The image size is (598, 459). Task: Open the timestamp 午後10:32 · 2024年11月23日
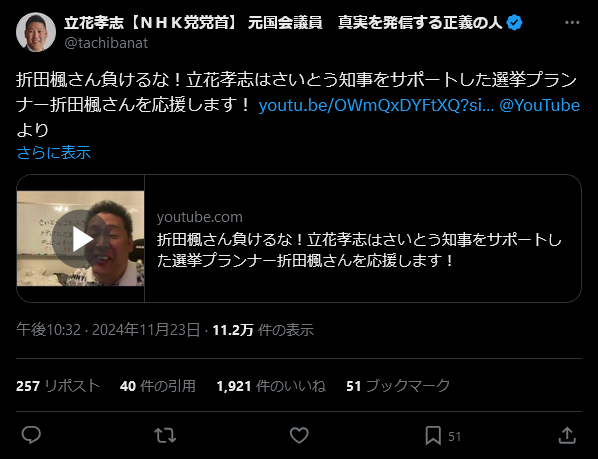pyautogui.click(x=108, y=330)
